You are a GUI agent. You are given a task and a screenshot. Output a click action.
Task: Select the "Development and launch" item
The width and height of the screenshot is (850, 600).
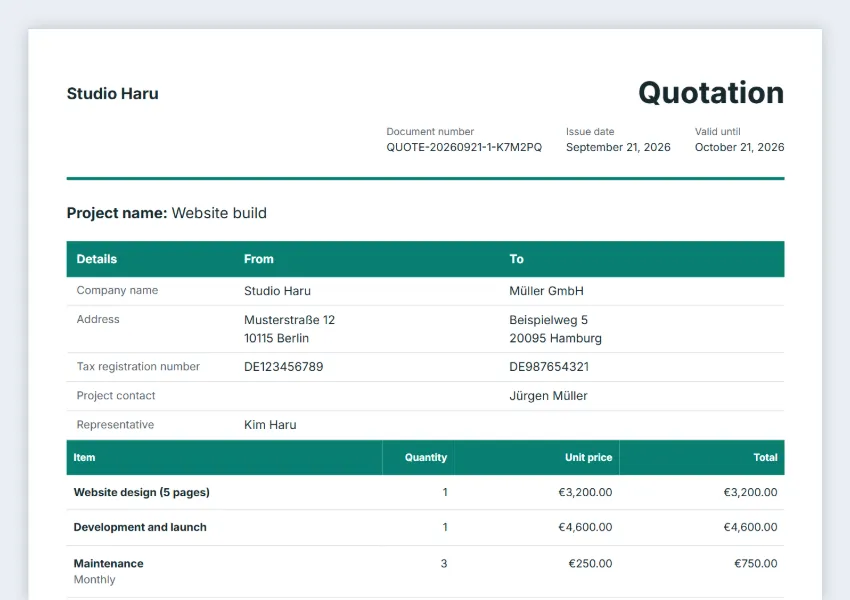[x=140, y=527]
